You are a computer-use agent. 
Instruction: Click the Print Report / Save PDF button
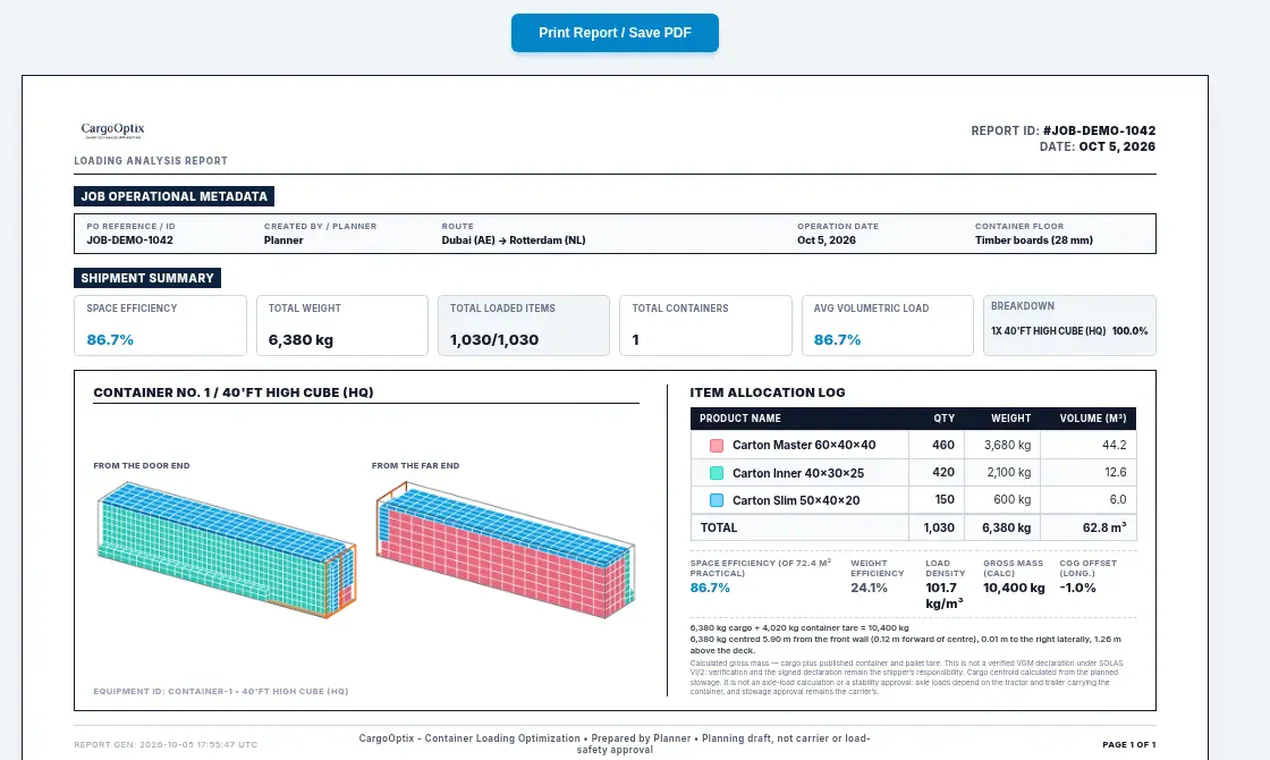[x=614, y=33]
